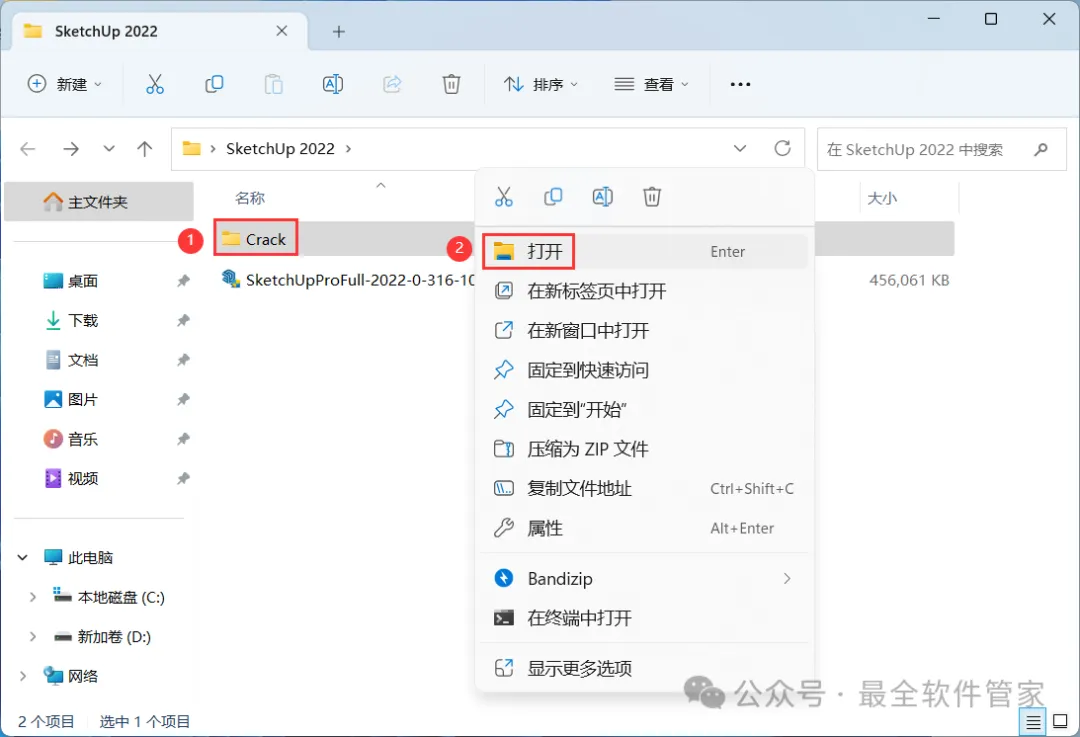The width and height of the screenshot is (1080, 737).
Task: Refresh the SketchUp 2022 folder view
Action: point(782,148)
